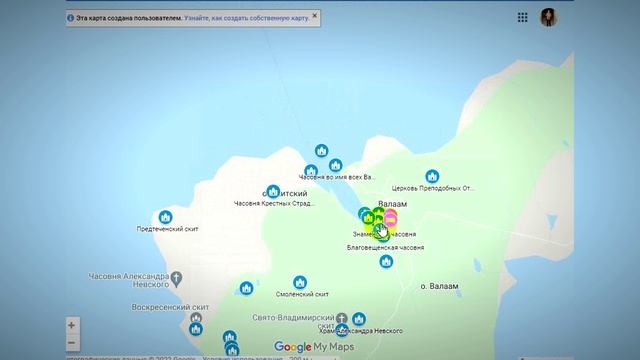Click the Google My Maps logo
Image resolution: width=640 pixels, height=360 pixels.
point(314,347)
